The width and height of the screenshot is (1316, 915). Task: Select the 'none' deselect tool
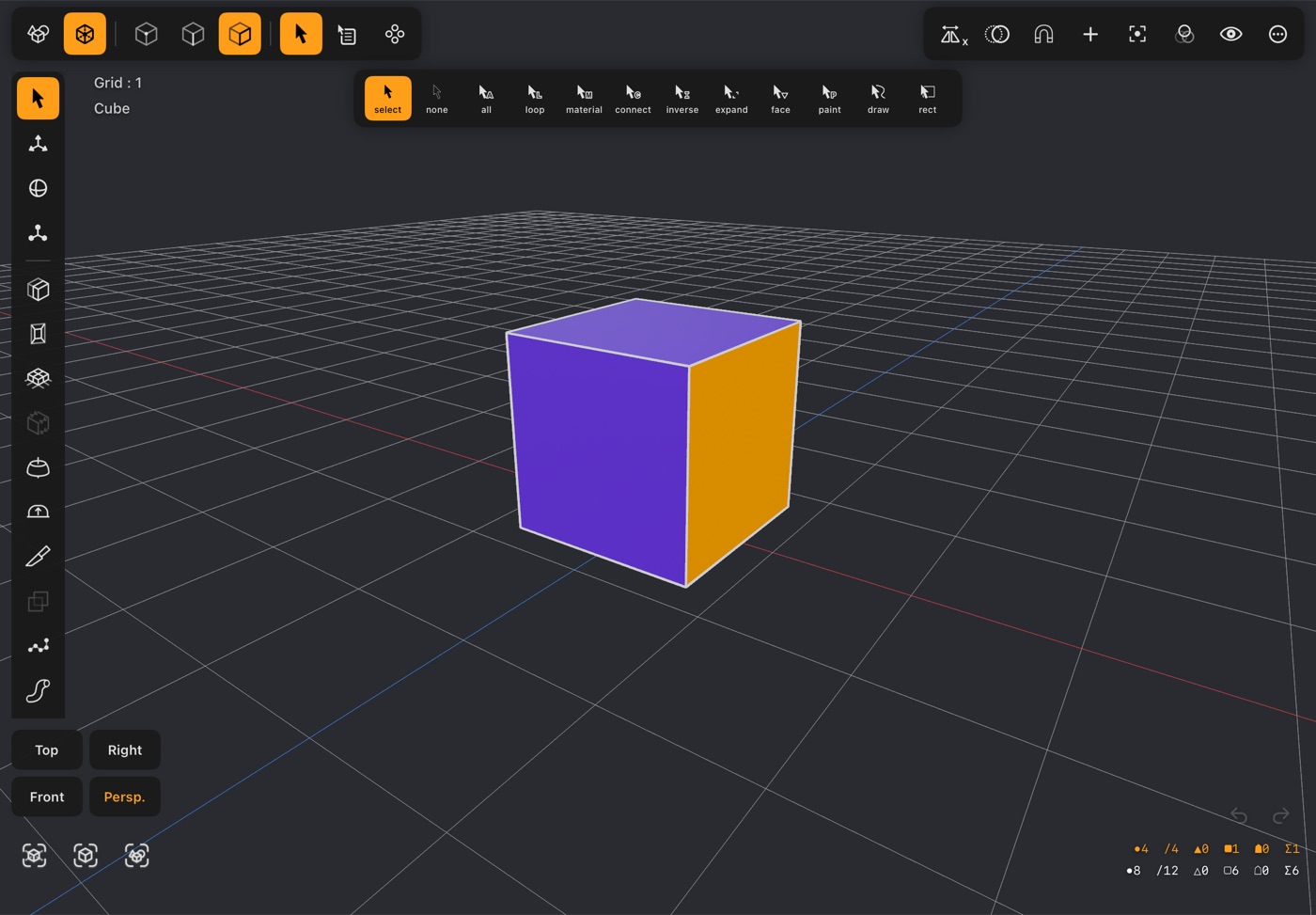(437, 98)
